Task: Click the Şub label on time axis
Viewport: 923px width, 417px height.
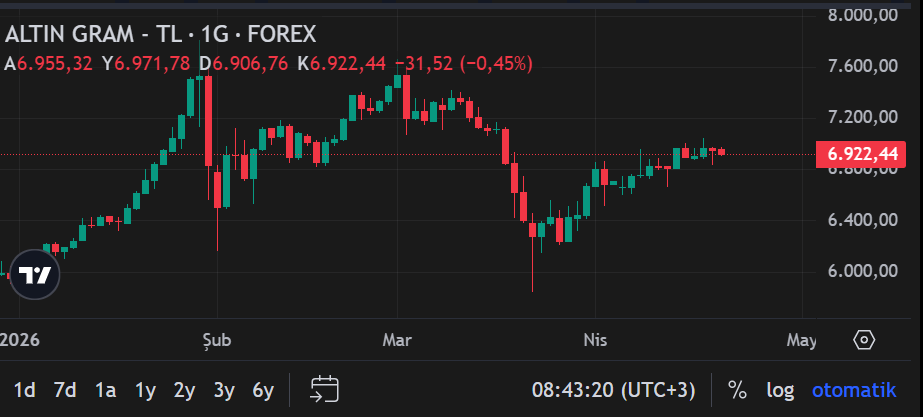Action: pos(216,340)
